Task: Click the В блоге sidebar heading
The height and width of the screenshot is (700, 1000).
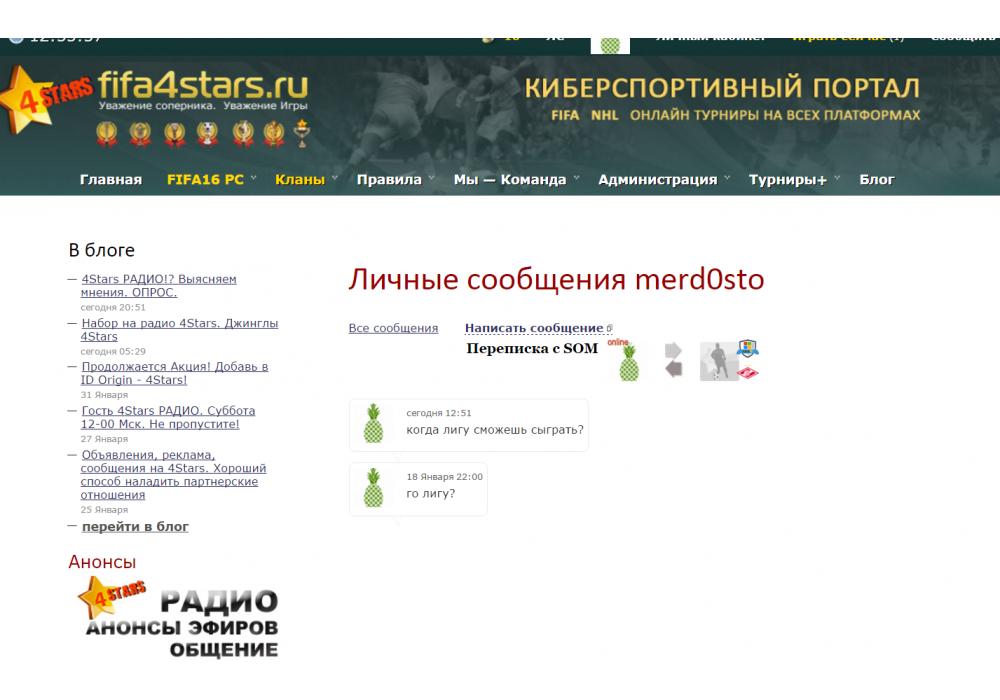Action: (x=101, y=250)
